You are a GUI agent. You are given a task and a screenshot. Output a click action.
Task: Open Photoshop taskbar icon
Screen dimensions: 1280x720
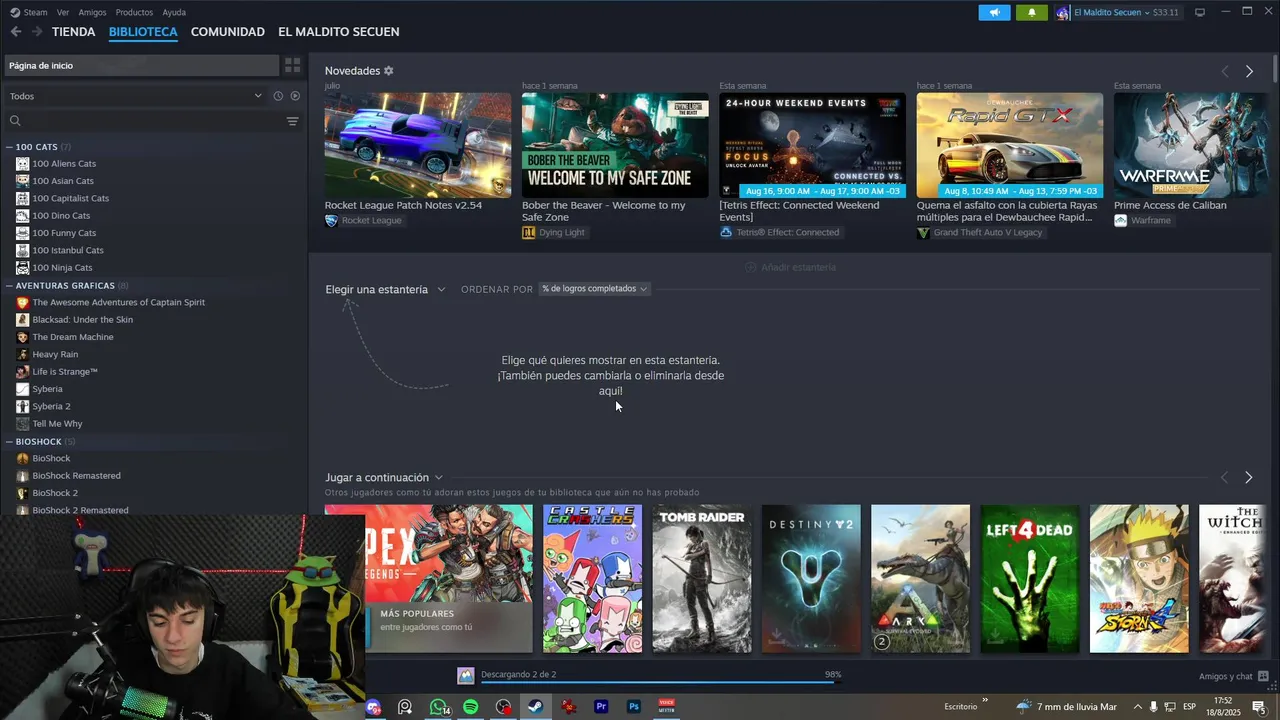[x=634, y=707]
